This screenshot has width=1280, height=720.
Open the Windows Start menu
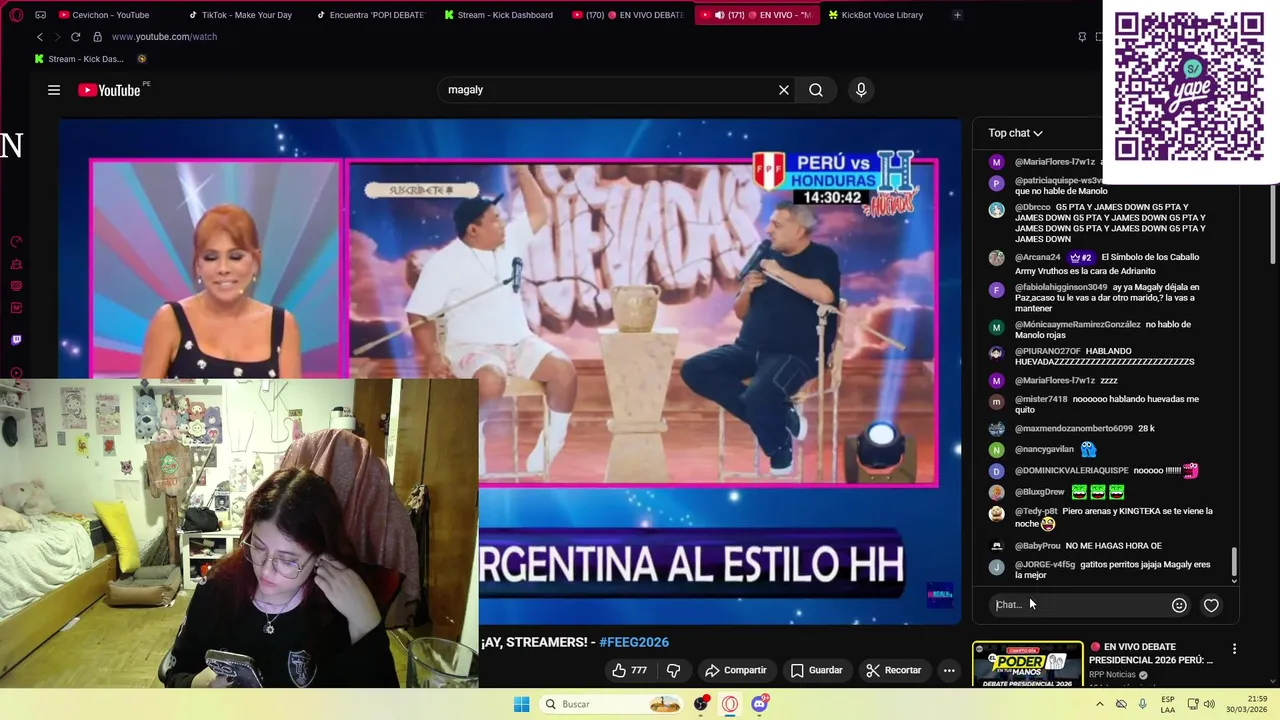(x=521, y=704)
